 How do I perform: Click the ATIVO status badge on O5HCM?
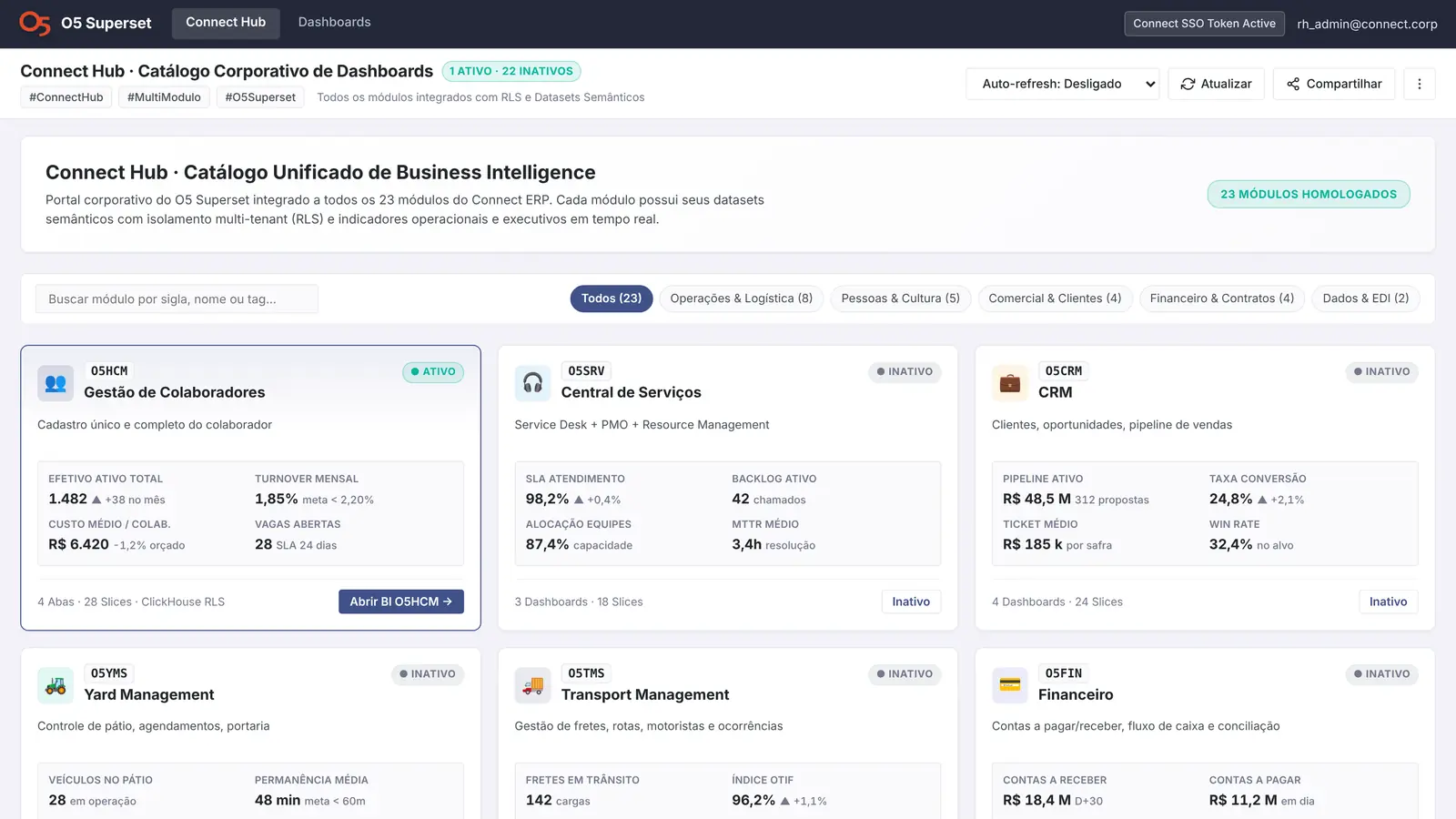click(x=433, y=371)
